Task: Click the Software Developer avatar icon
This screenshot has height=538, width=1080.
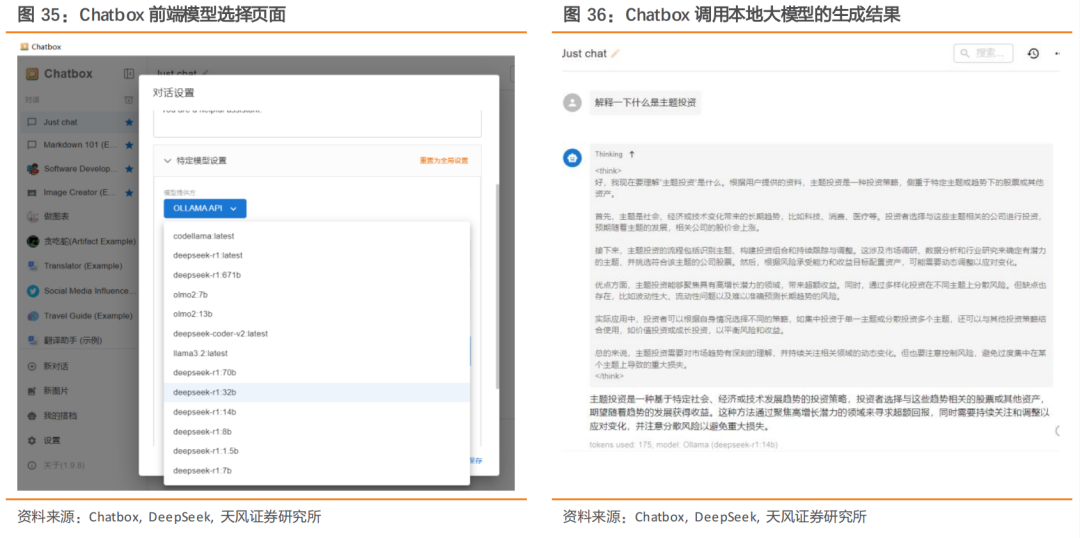Action: 32,169
